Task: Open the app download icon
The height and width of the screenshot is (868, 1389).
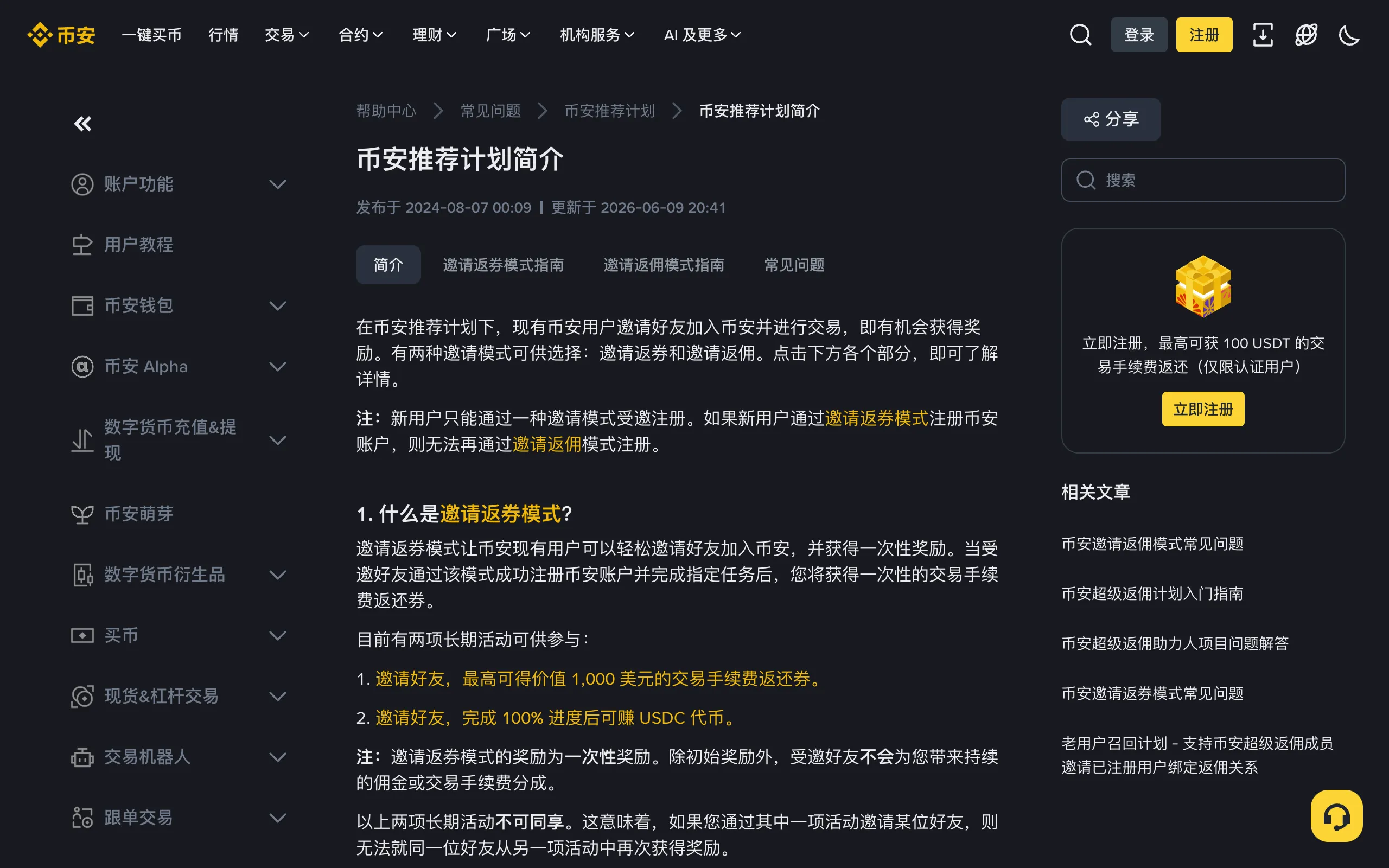Action: [1263, 35]
